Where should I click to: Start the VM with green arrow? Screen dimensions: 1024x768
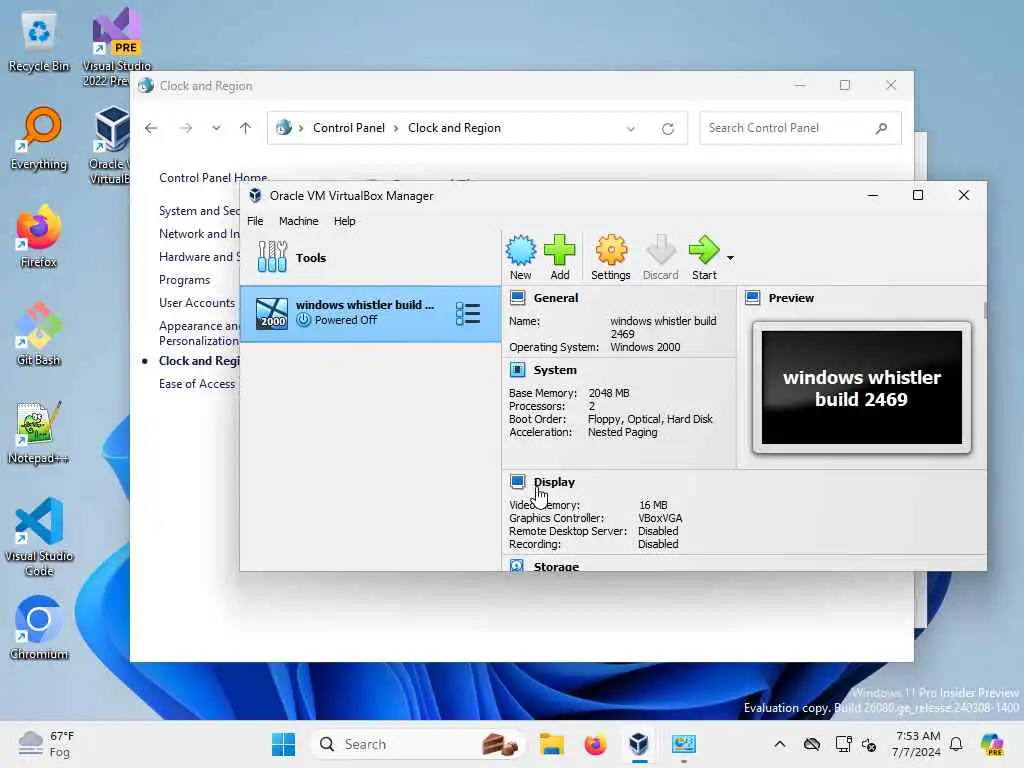pos(704,257)
